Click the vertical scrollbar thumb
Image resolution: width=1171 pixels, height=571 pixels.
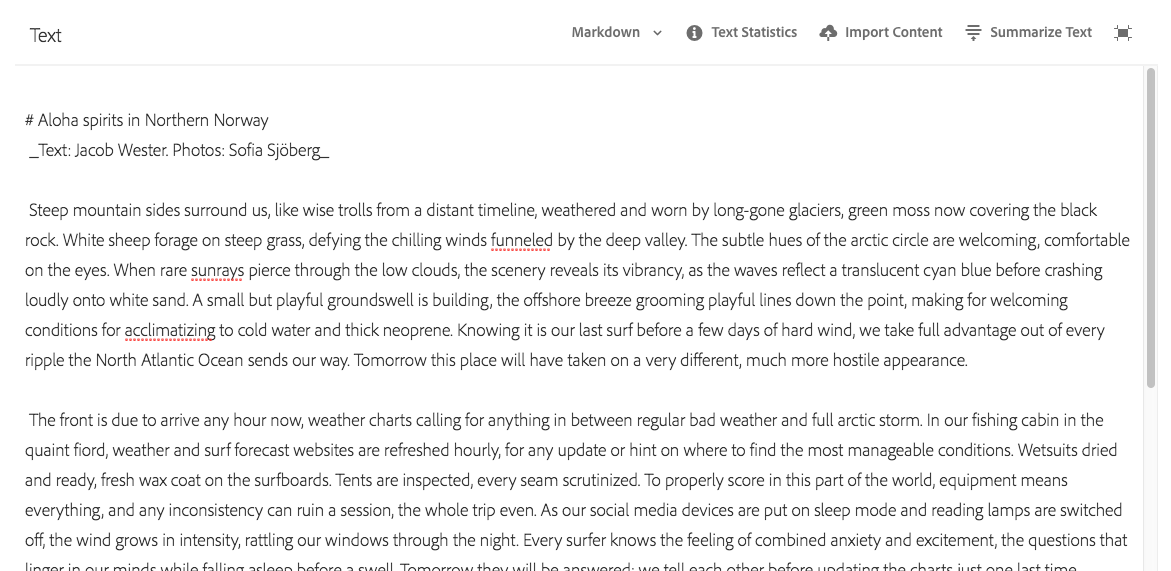pos(1150,228)
